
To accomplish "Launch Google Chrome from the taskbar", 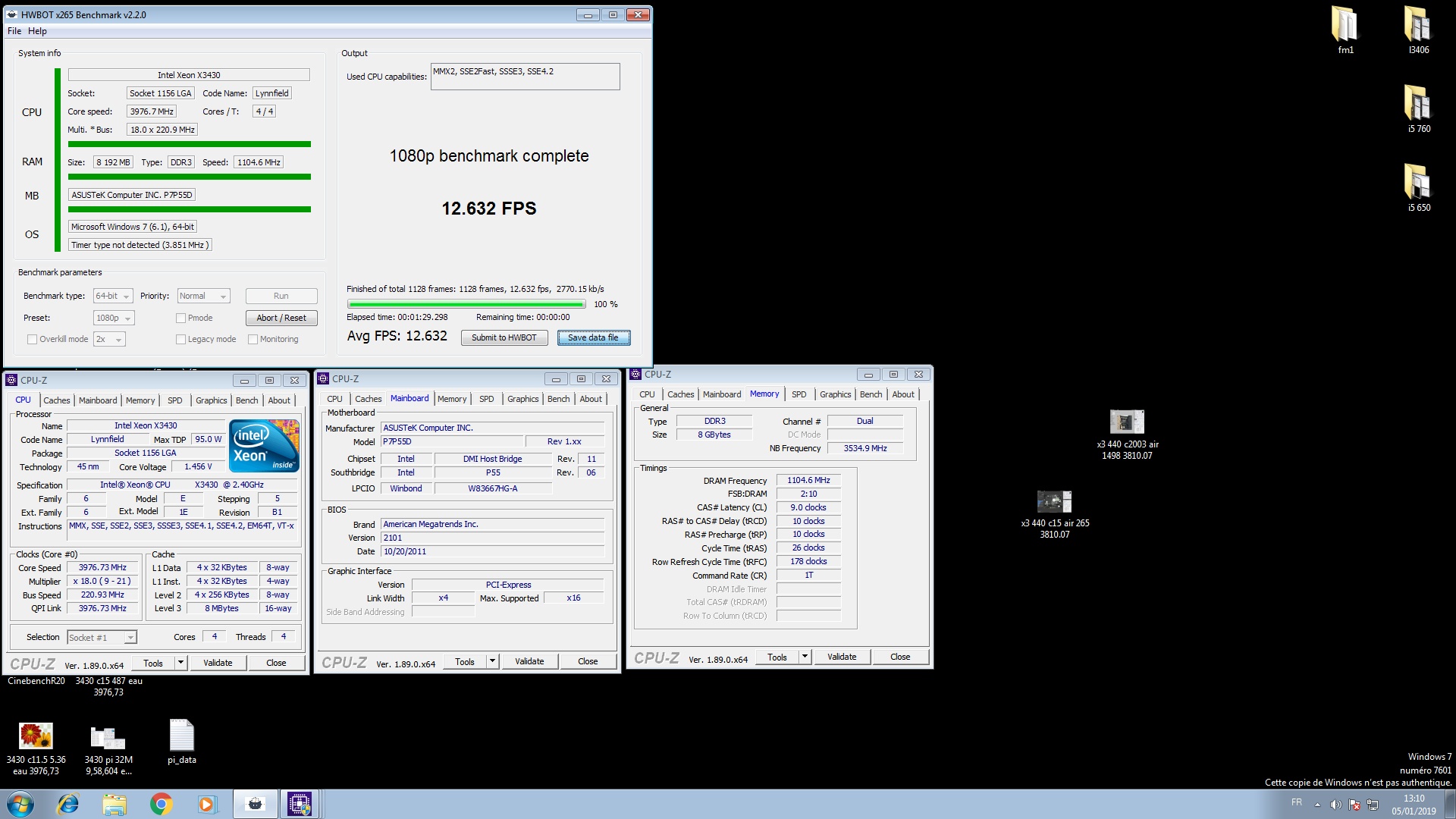I will pos(161,804).
